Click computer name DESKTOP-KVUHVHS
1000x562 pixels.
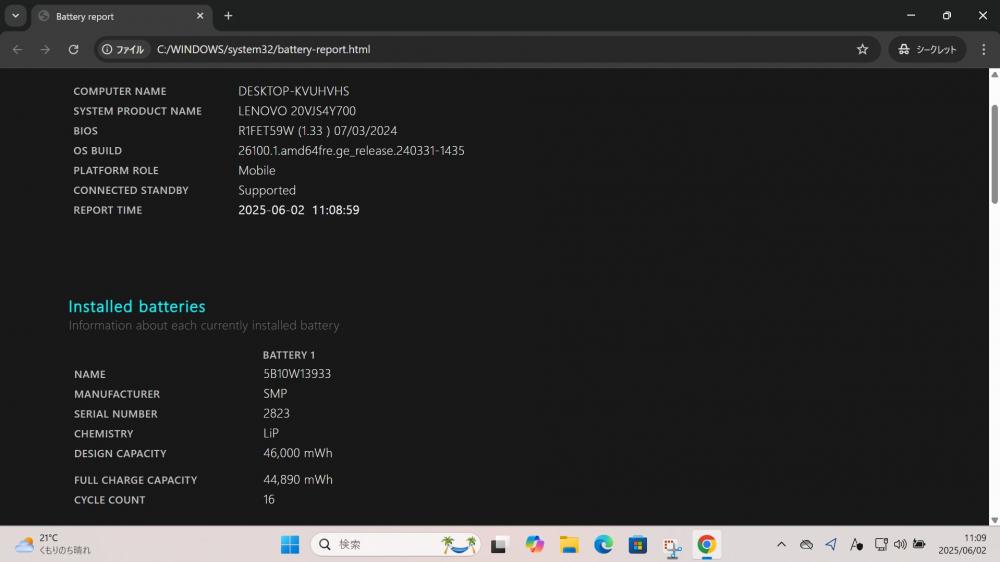tap(293, 91)
